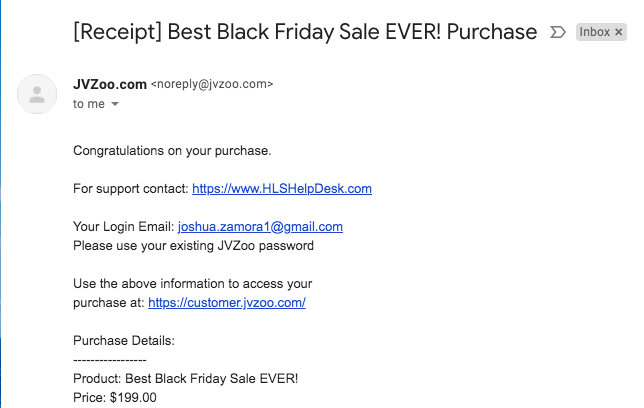Viewport: 644px width, 408px height.
Task: Open the customer.jvzoo.com link
Action: 226,302
